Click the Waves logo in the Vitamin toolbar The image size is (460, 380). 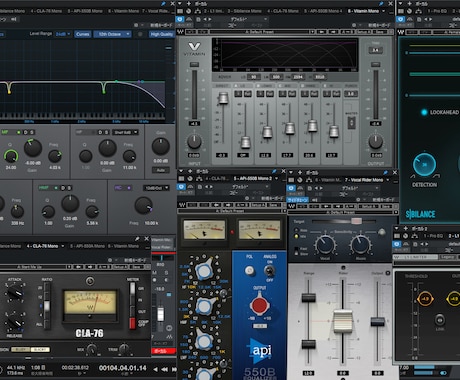(x=180, y=32)
